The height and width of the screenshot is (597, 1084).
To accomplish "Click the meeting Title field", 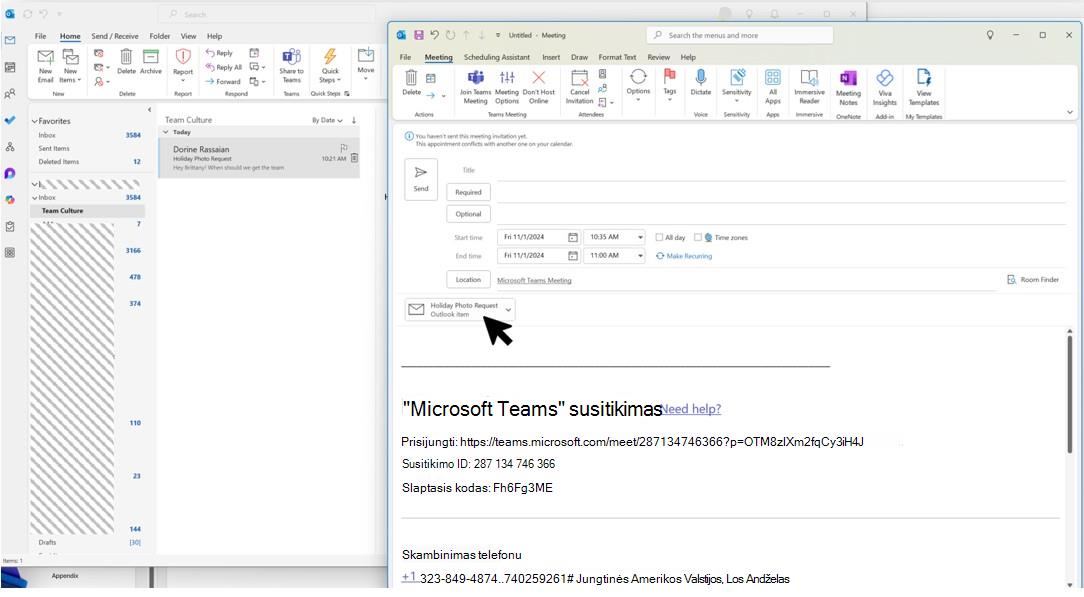I will click(x=781, y=170).
